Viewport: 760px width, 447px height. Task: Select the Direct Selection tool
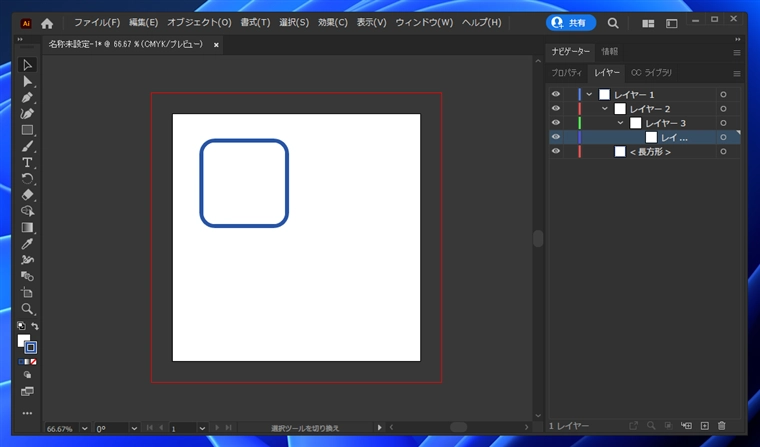pos(27,81)
